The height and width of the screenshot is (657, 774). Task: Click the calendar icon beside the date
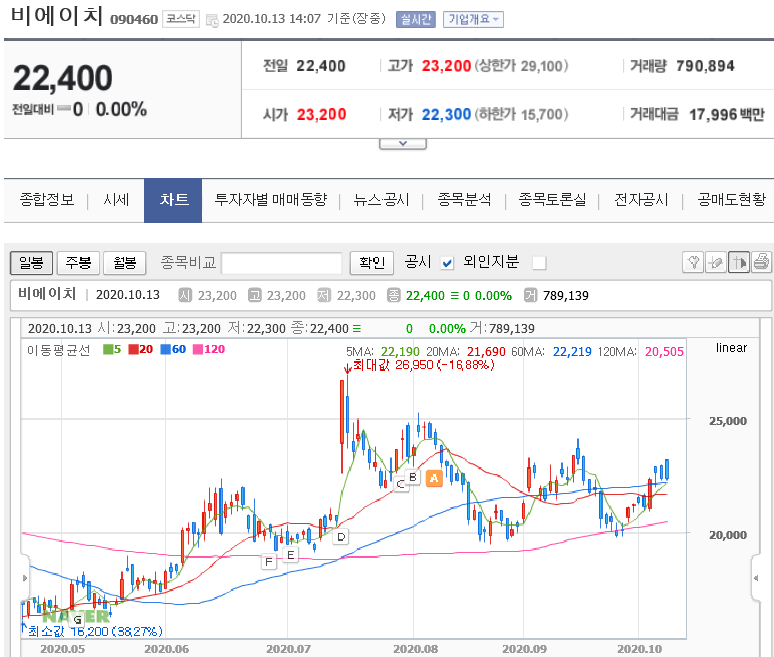212,20
